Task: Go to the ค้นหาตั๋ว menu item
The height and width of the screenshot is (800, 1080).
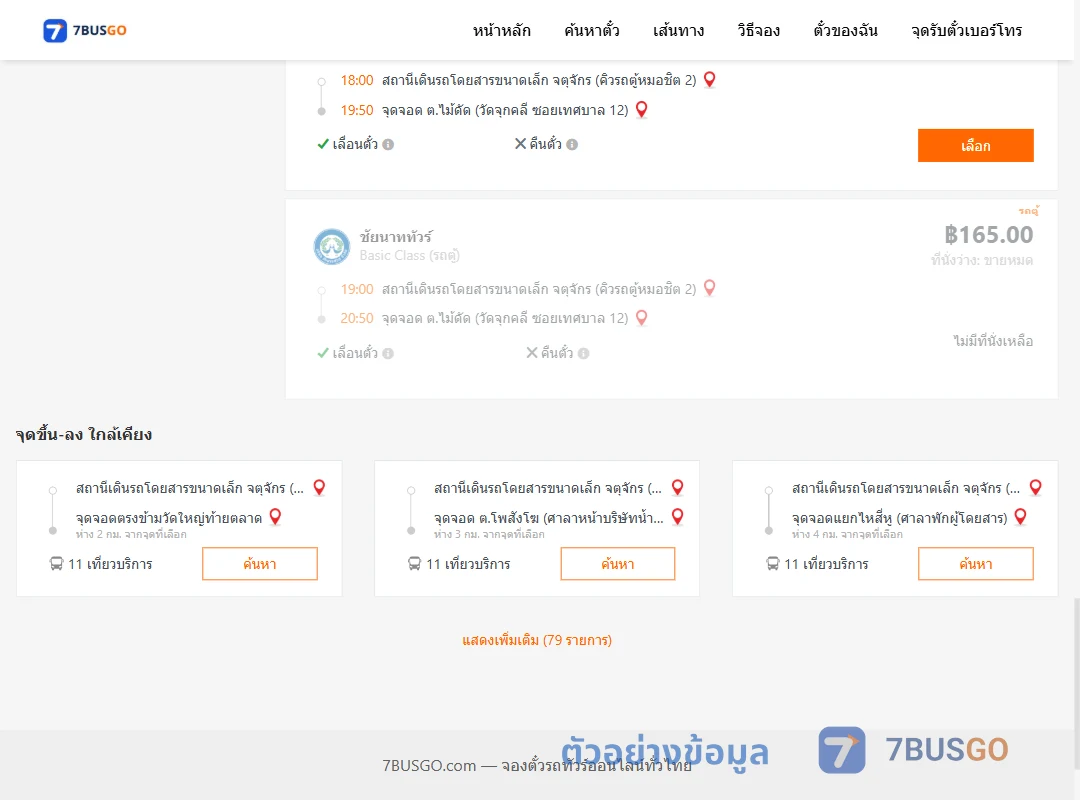Action: click(x=592, y=30)
